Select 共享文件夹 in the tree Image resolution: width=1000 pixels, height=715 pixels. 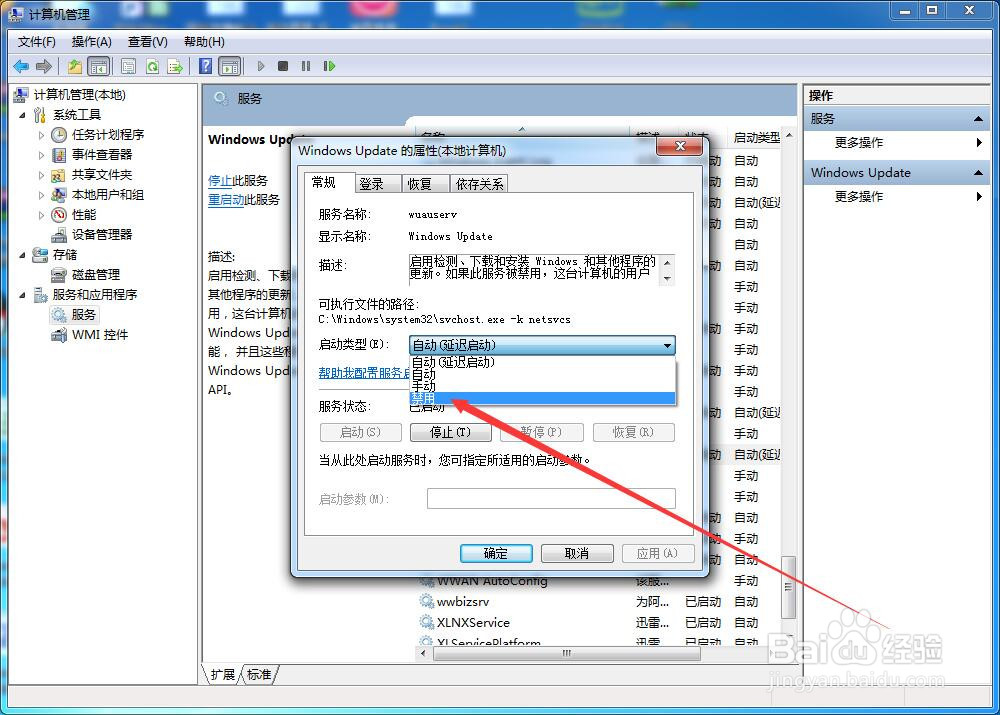pyautogui.click(x=102, y=175)
